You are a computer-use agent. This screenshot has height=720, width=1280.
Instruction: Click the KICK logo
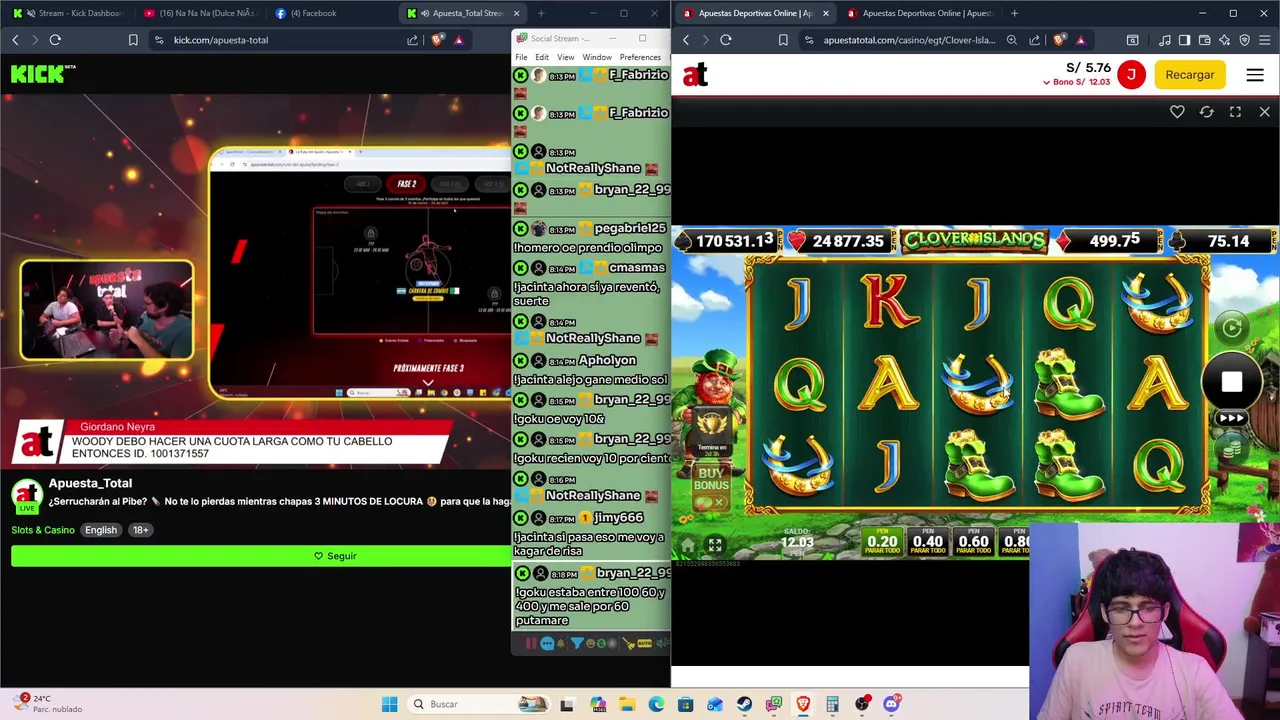43,74
